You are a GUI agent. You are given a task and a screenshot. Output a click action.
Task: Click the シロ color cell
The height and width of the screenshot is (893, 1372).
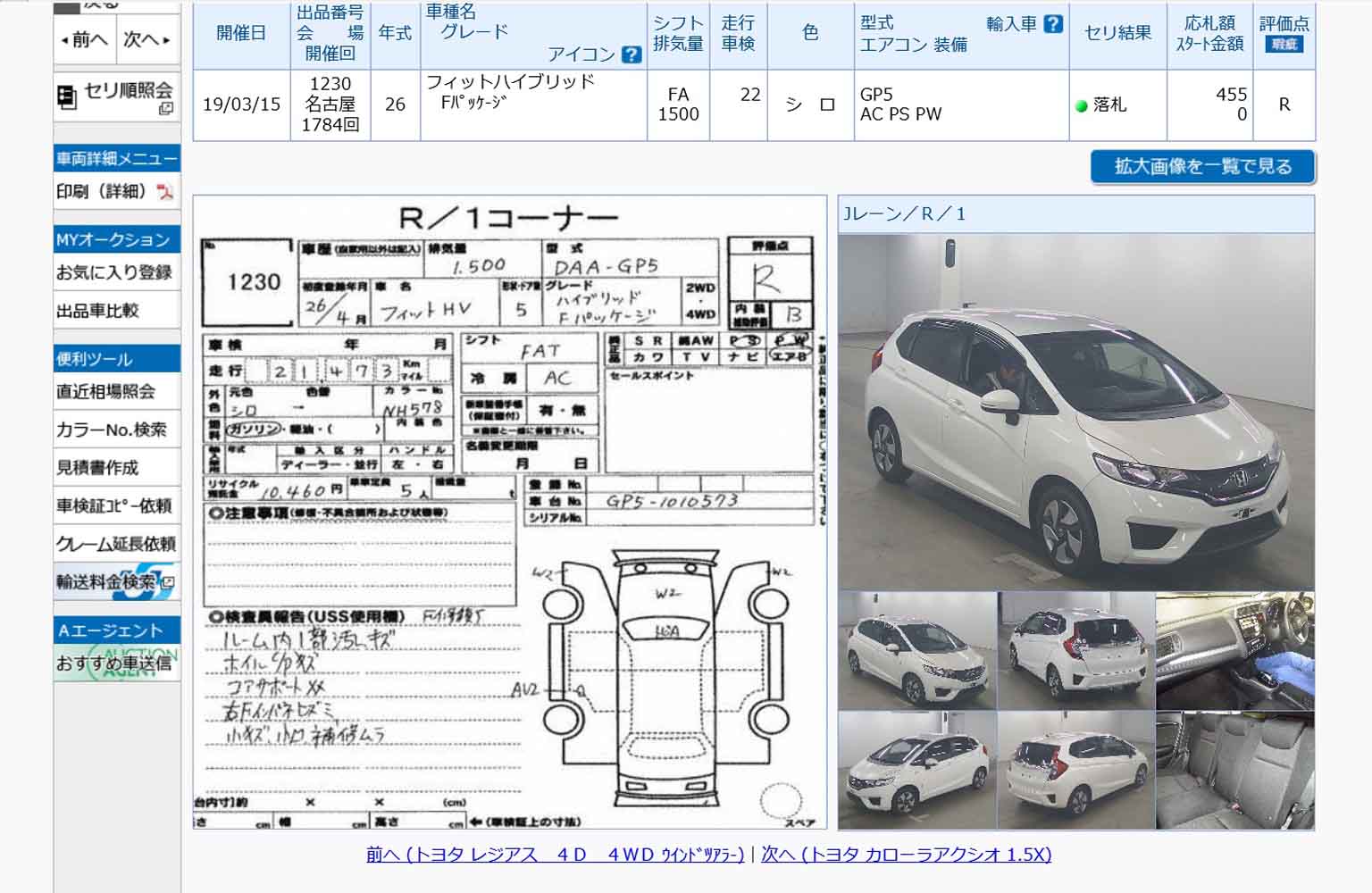click(x=810, y=104)
